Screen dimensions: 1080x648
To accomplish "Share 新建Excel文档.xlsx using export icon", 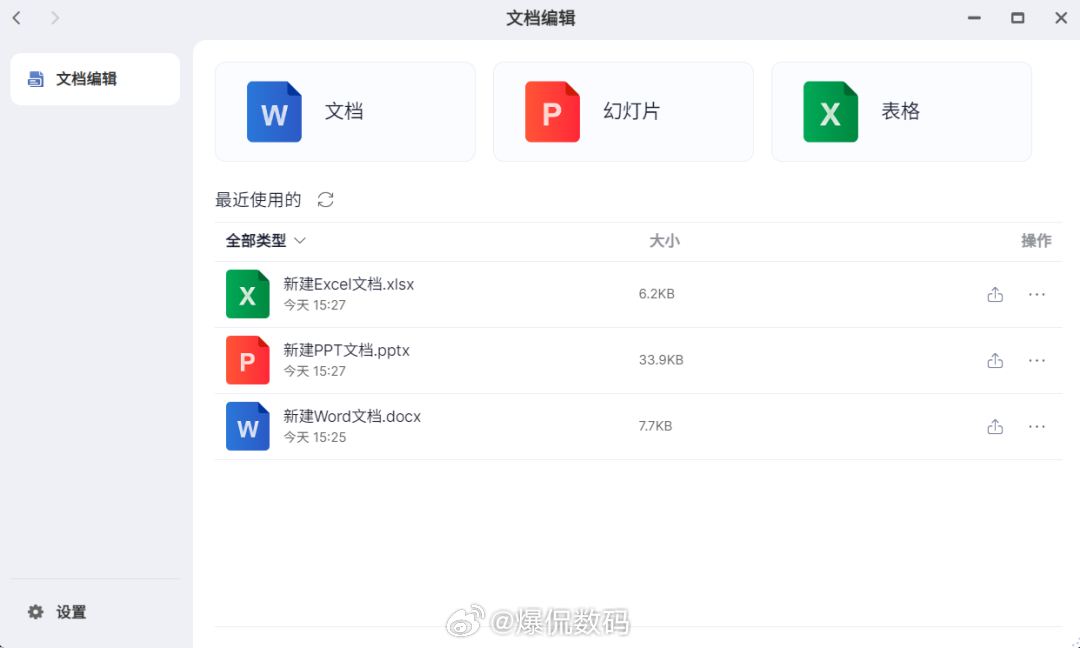I will pyautogui.click(x=995, y=294).
